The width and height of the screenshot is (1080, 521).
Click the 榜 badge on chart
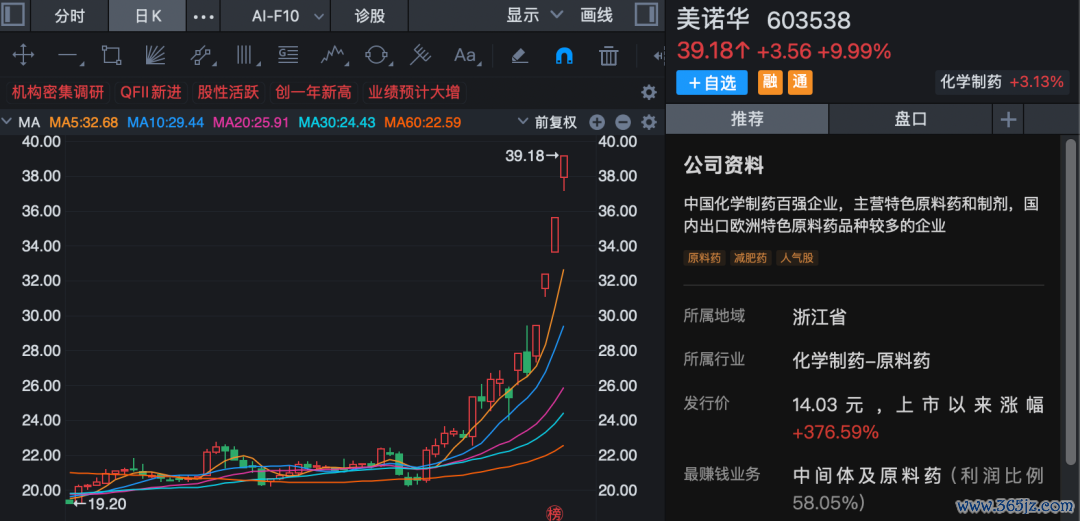click(x=554, y=512)
